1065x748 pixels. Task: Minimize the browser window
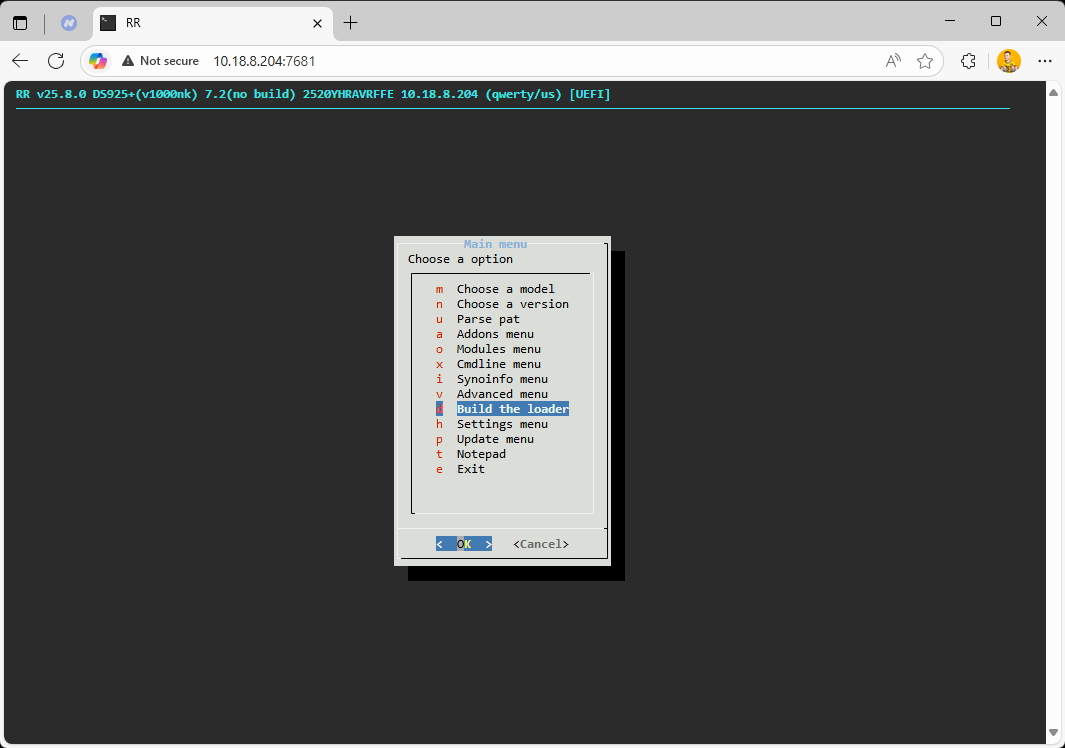click(950, 21)
